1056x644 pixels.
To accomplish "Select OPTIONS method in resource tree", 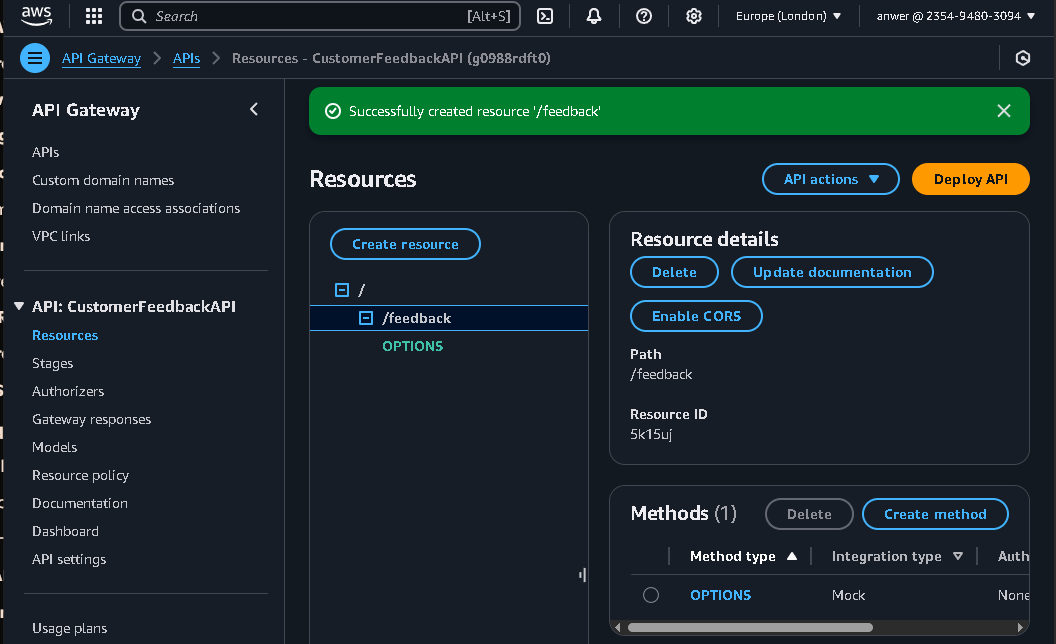I will pyautogui.click(x=412, y=346).
